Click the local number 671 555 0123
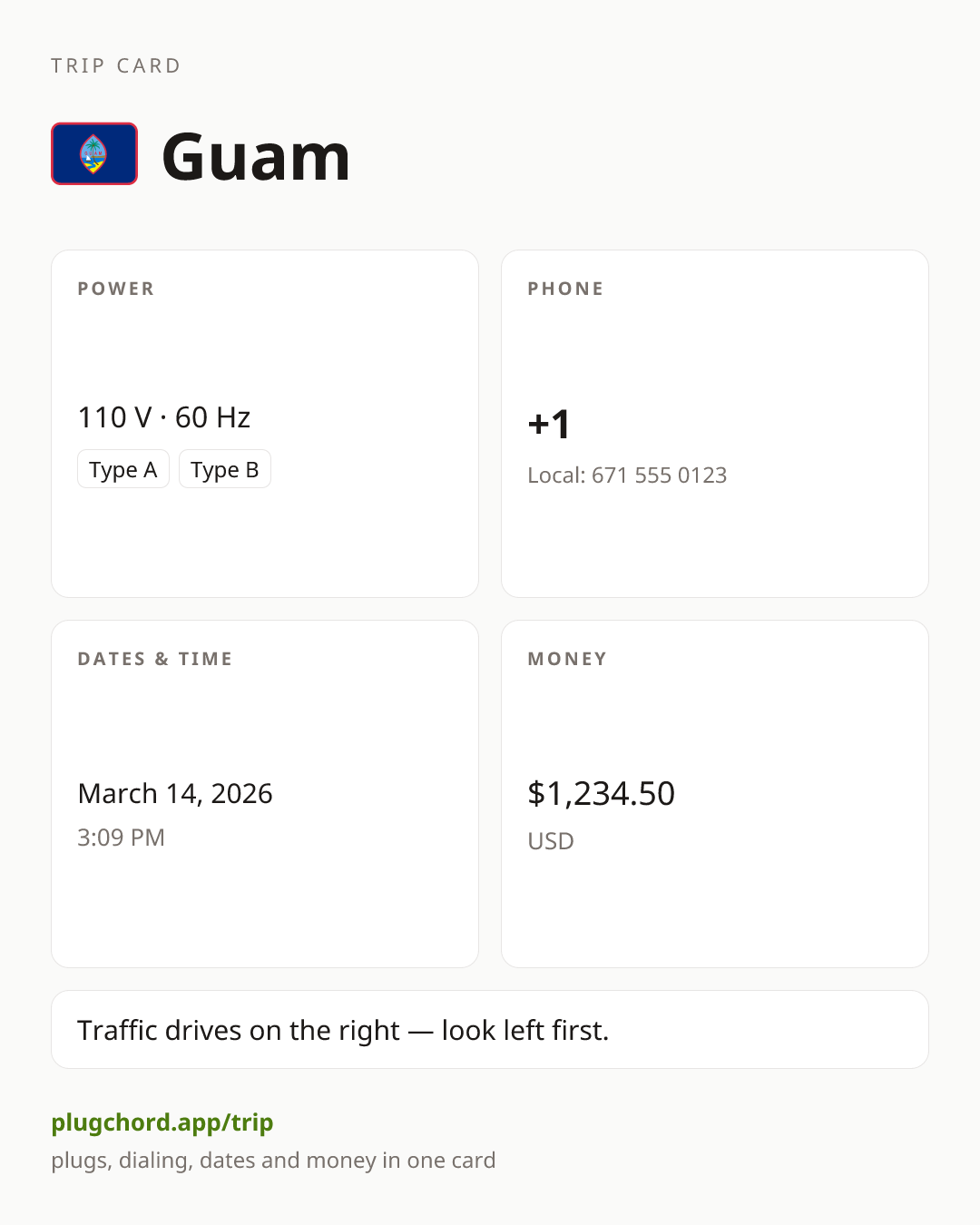This screenshot has height=1225, width=980. [x=660, y=475]
